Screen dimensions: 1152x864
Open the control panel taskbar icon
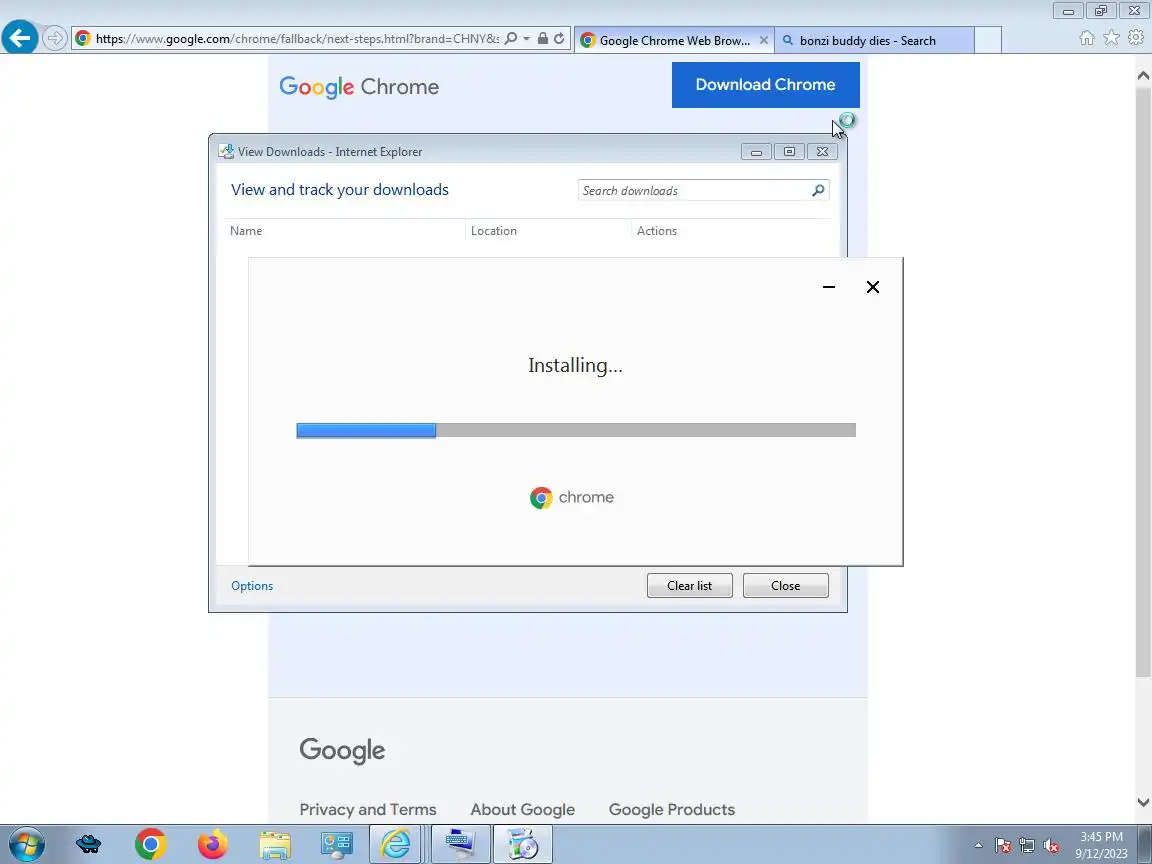coord(337,845)
